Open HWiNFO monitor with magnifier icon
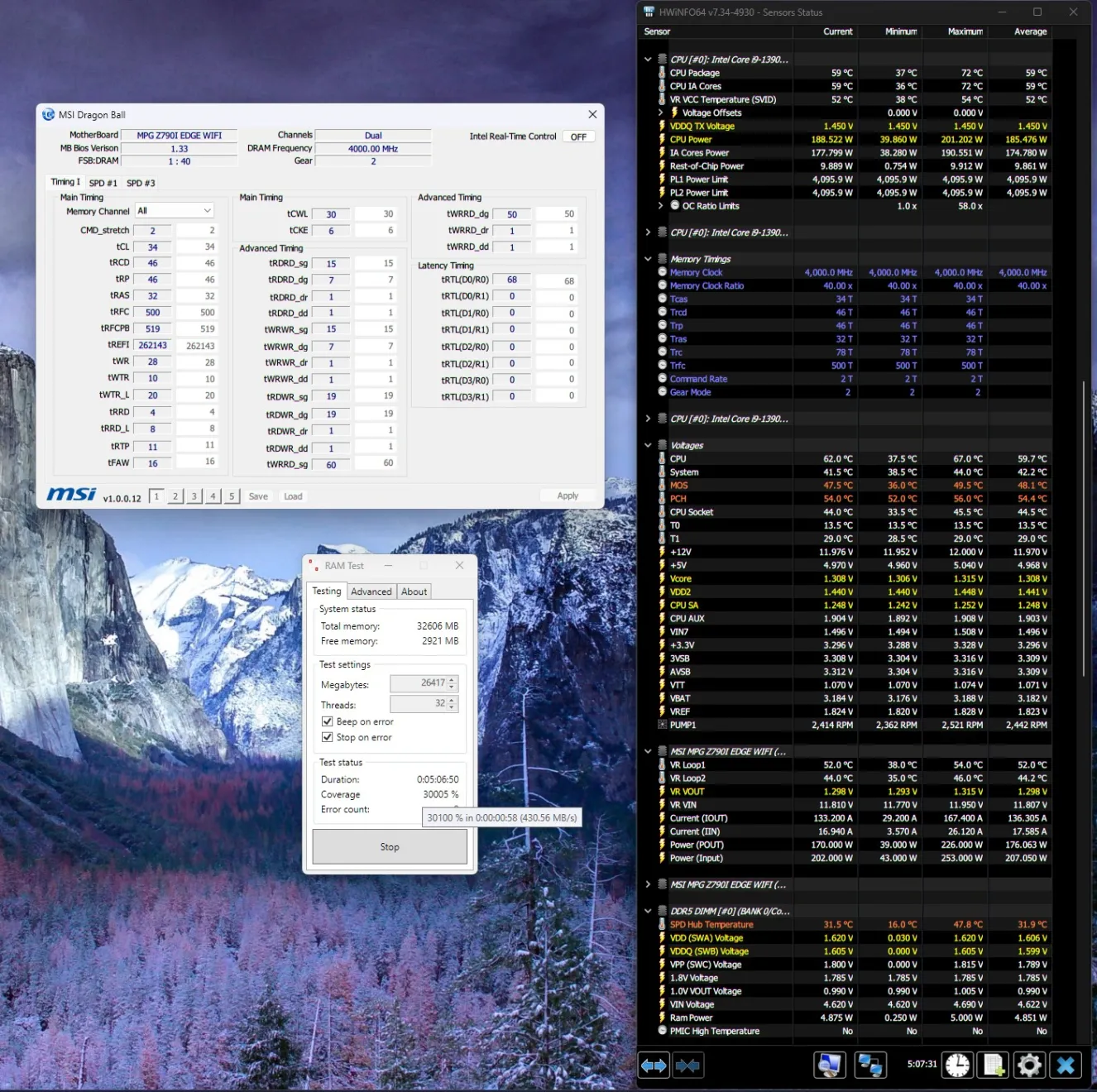The height and width of the screenshot is (1092, 1097). (830, 1065)
